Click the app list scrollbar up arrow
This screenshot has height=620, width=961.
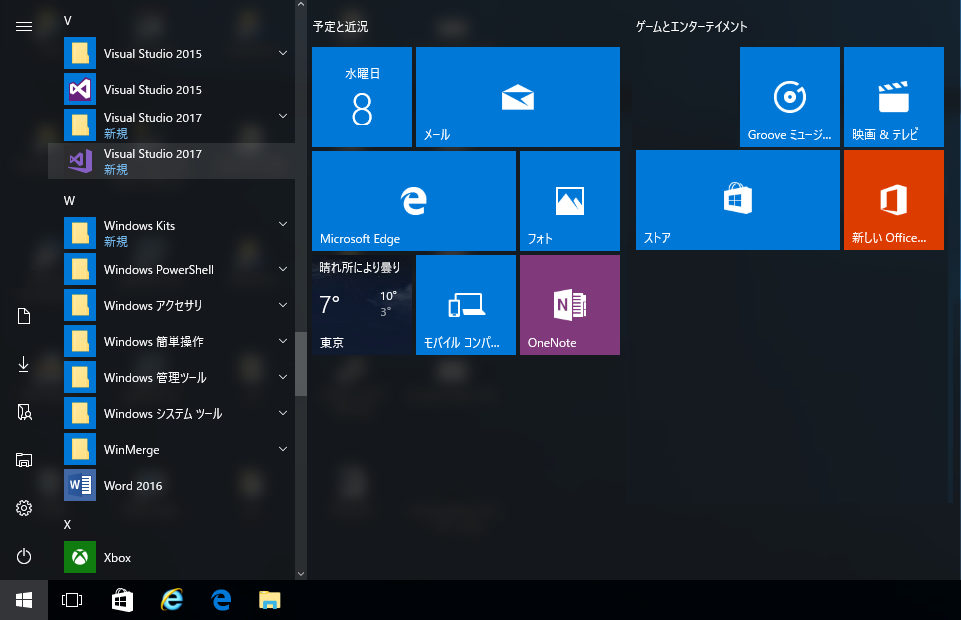coord(301,4)
